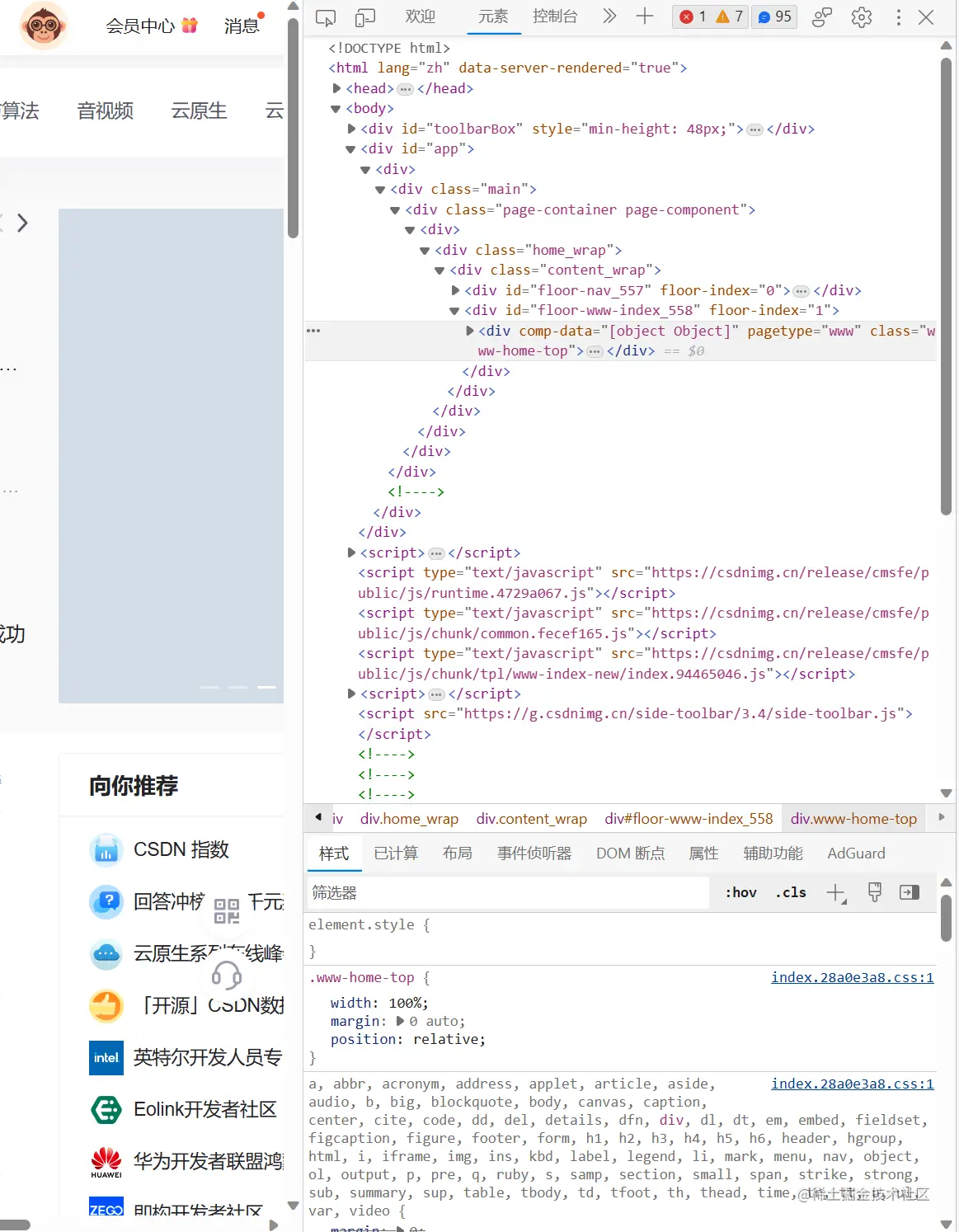Click the Huawei logo icon

pyautogui.click(x=106, y=1162)
